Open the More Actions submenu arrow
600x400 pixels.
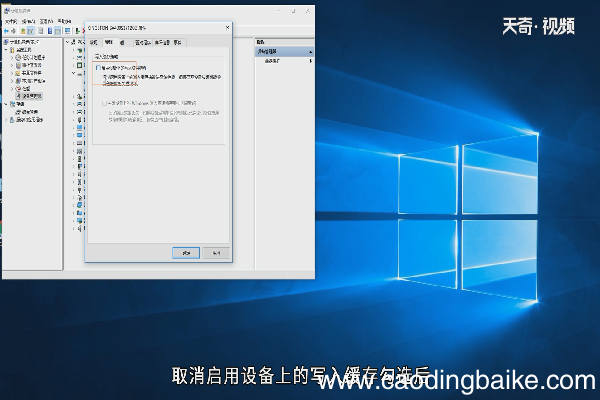pos(311,61)
